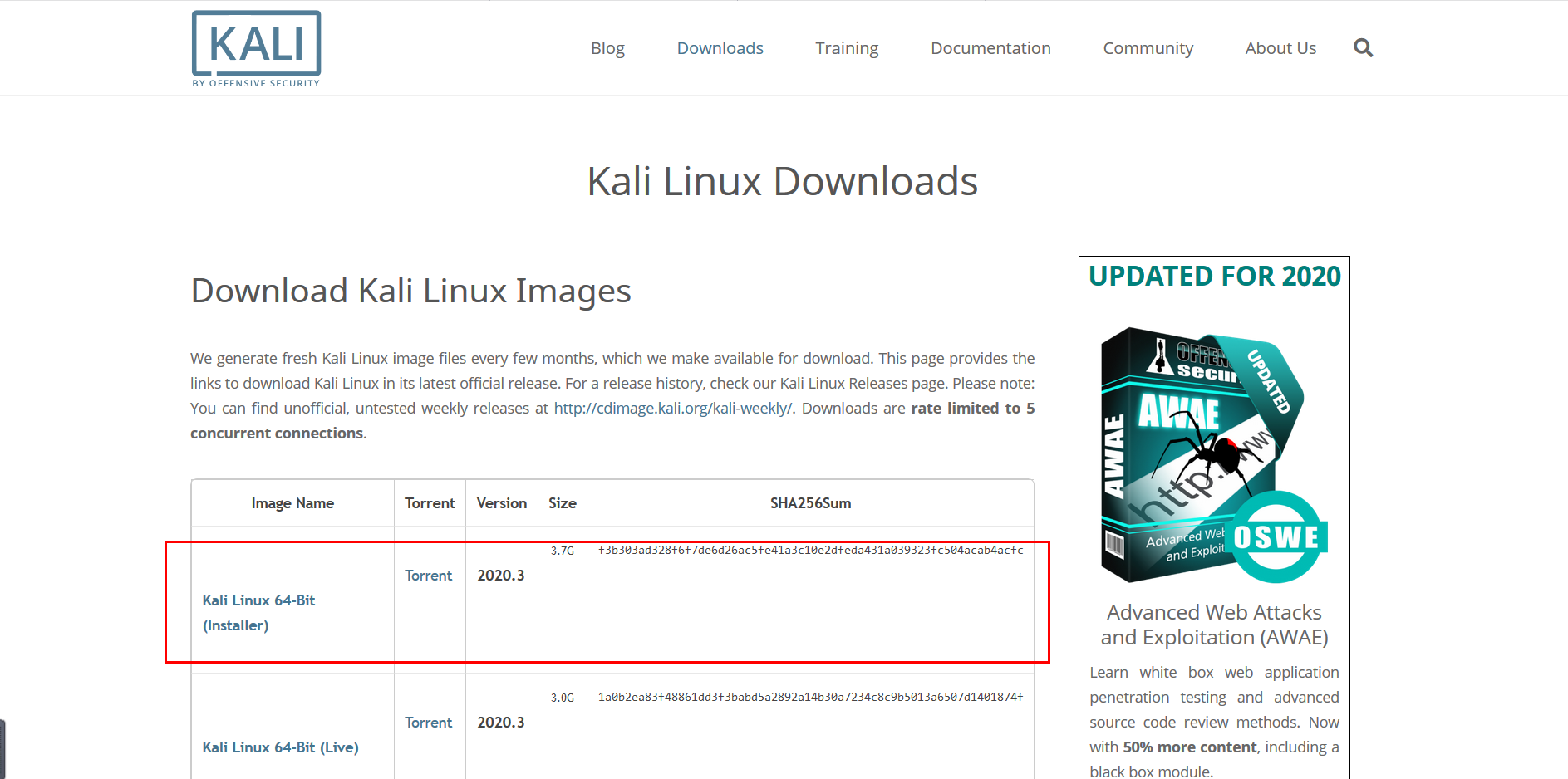Open the Community menu item
Viewport: 1568px width, 779px height.
1148,48
